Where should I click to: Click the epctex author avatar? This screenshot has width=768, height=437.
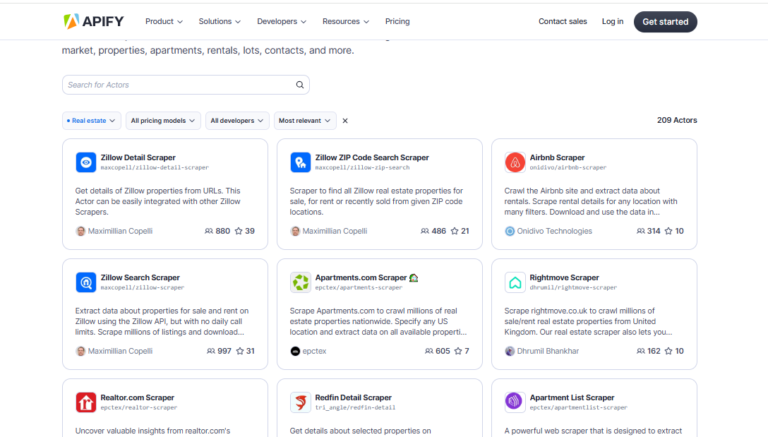(295, 351)
